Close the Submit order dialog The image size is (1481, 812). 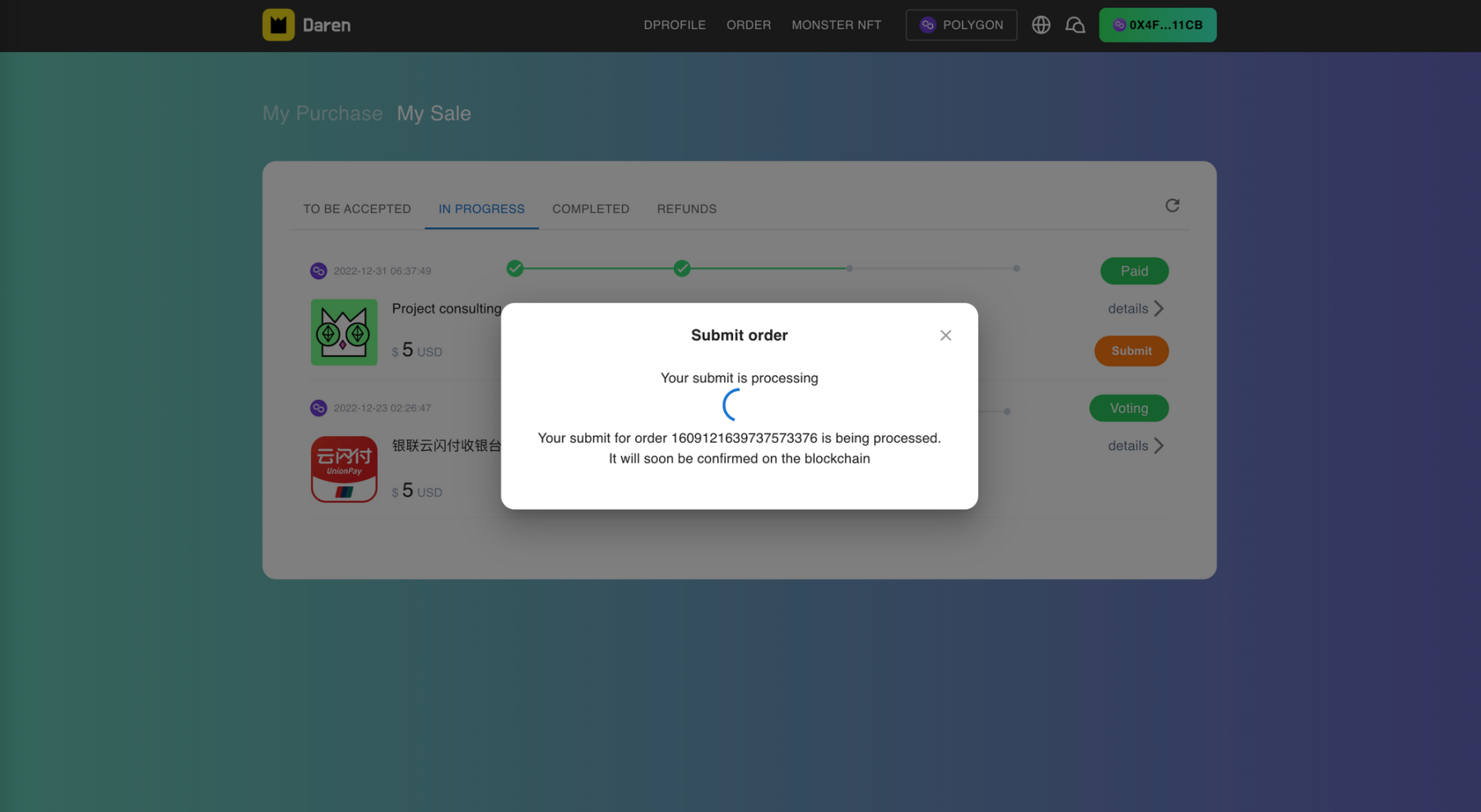945,335
